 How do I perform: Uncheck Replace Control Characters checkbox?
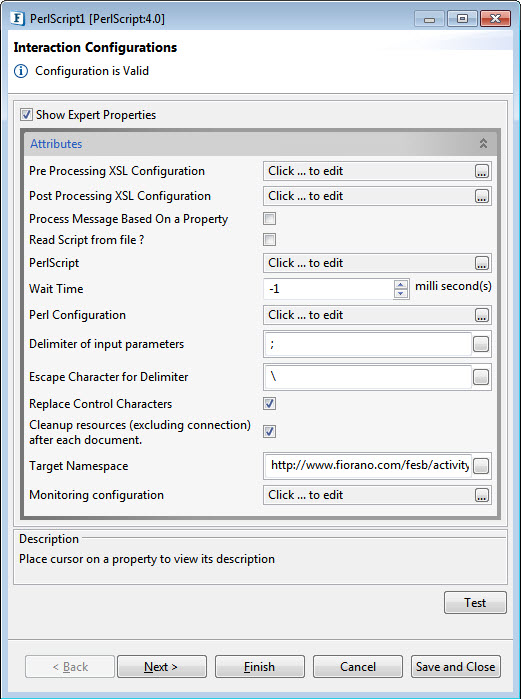270,403
